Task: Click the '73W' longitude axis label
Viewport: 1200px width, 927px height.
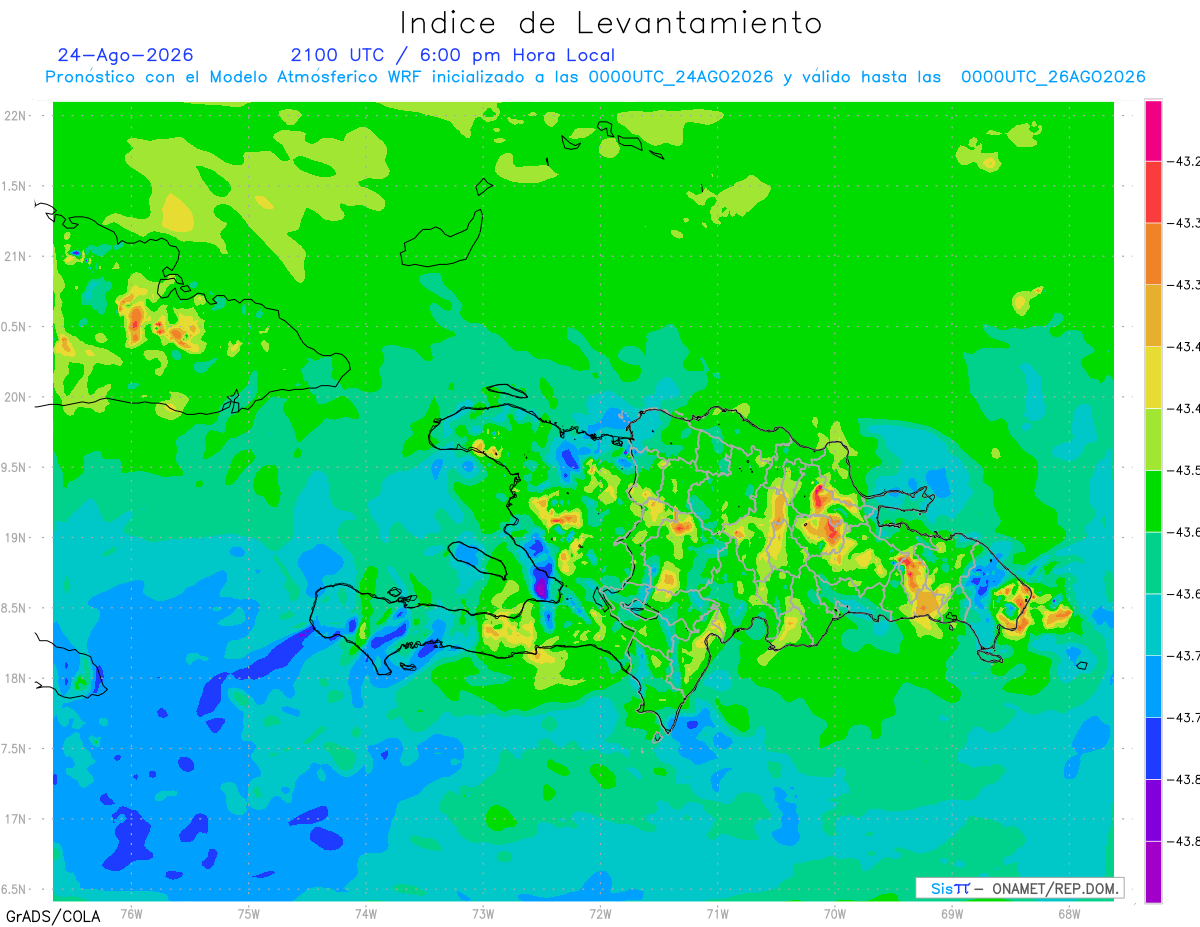Action: tap(483, 913)
